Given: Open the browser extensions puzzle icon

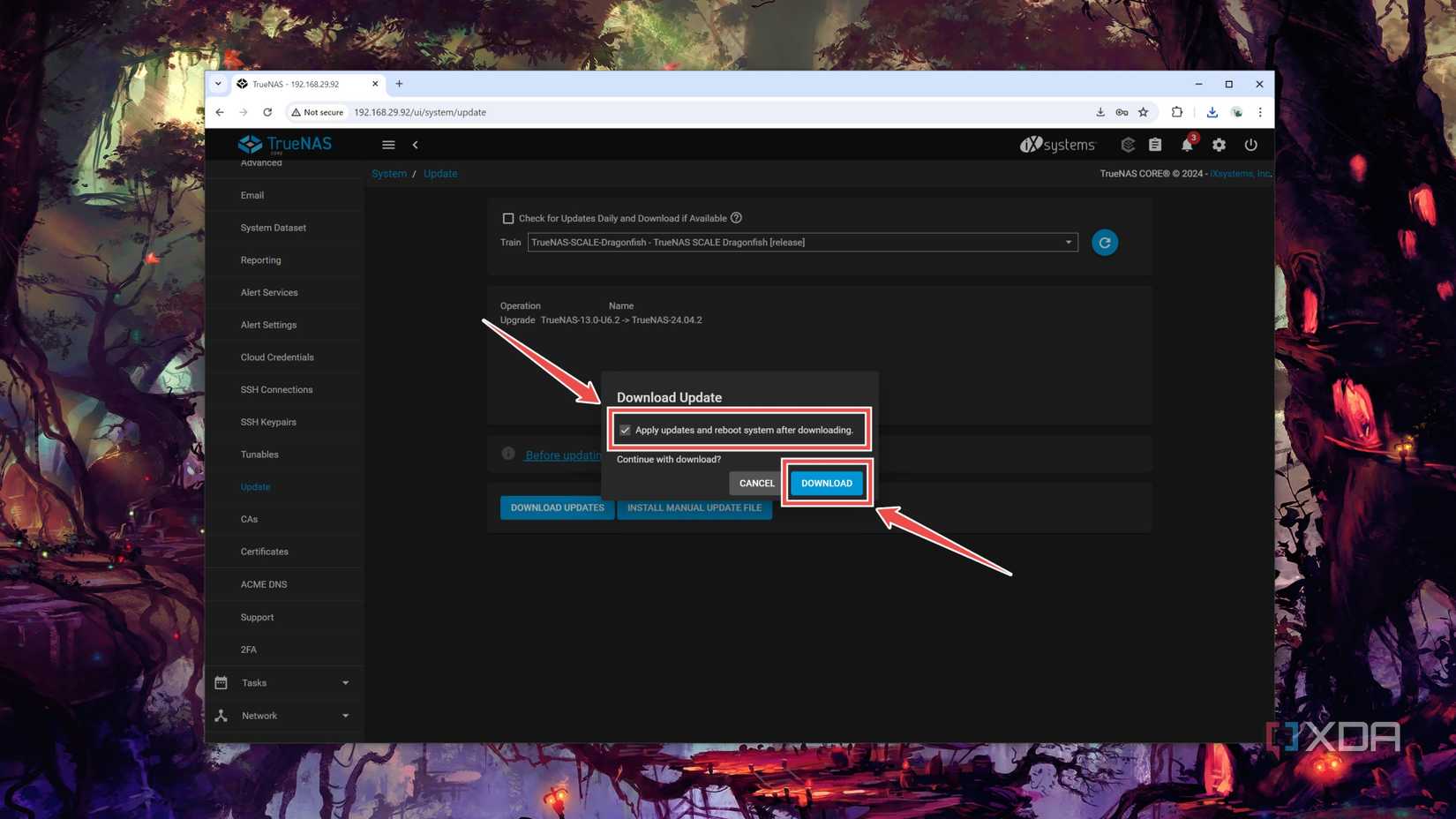Looking at the screenshot, I should [1176, 112].
